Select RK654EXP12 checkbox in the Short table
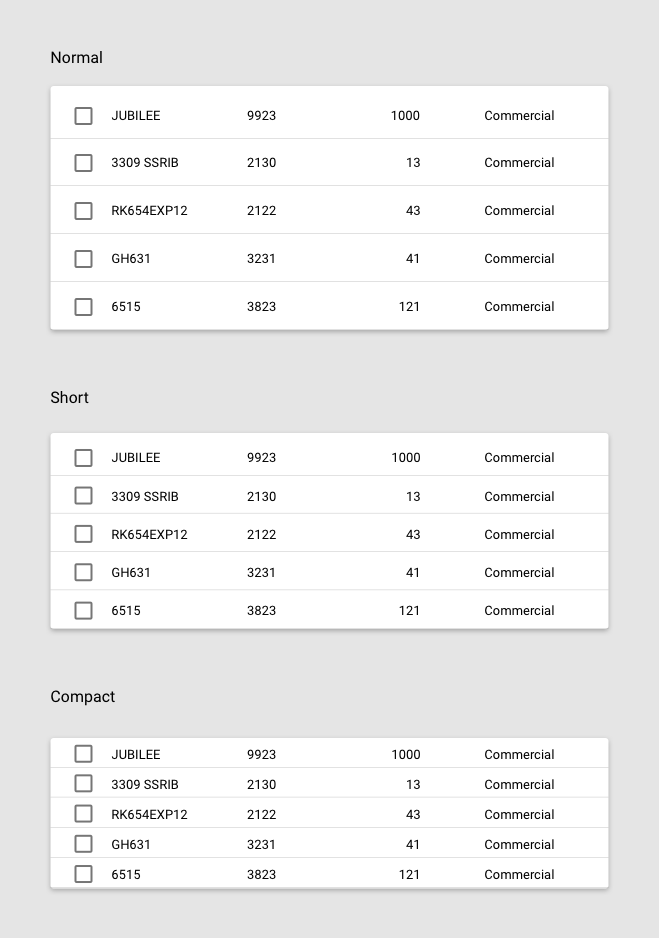The width and height of the screenshot is (659, 938). pos(84,534)
